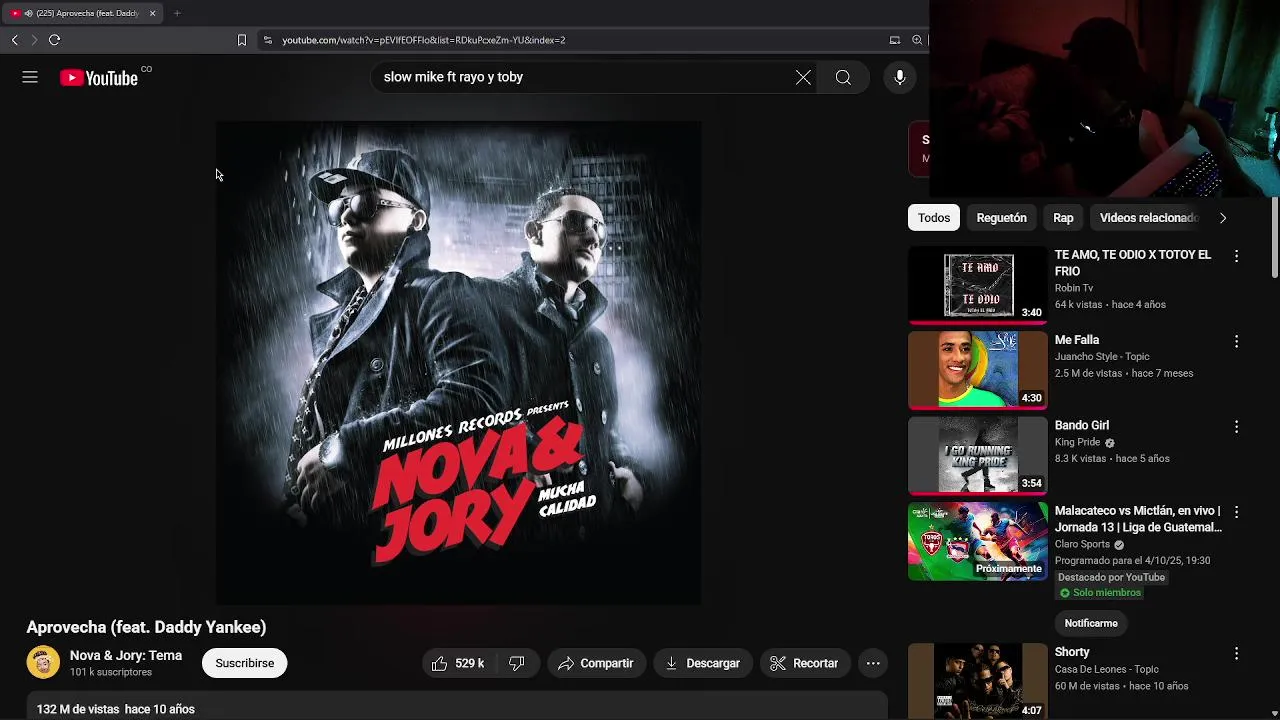
Task: Run search with the magnifier button
Action: click(x=843, y=77)
